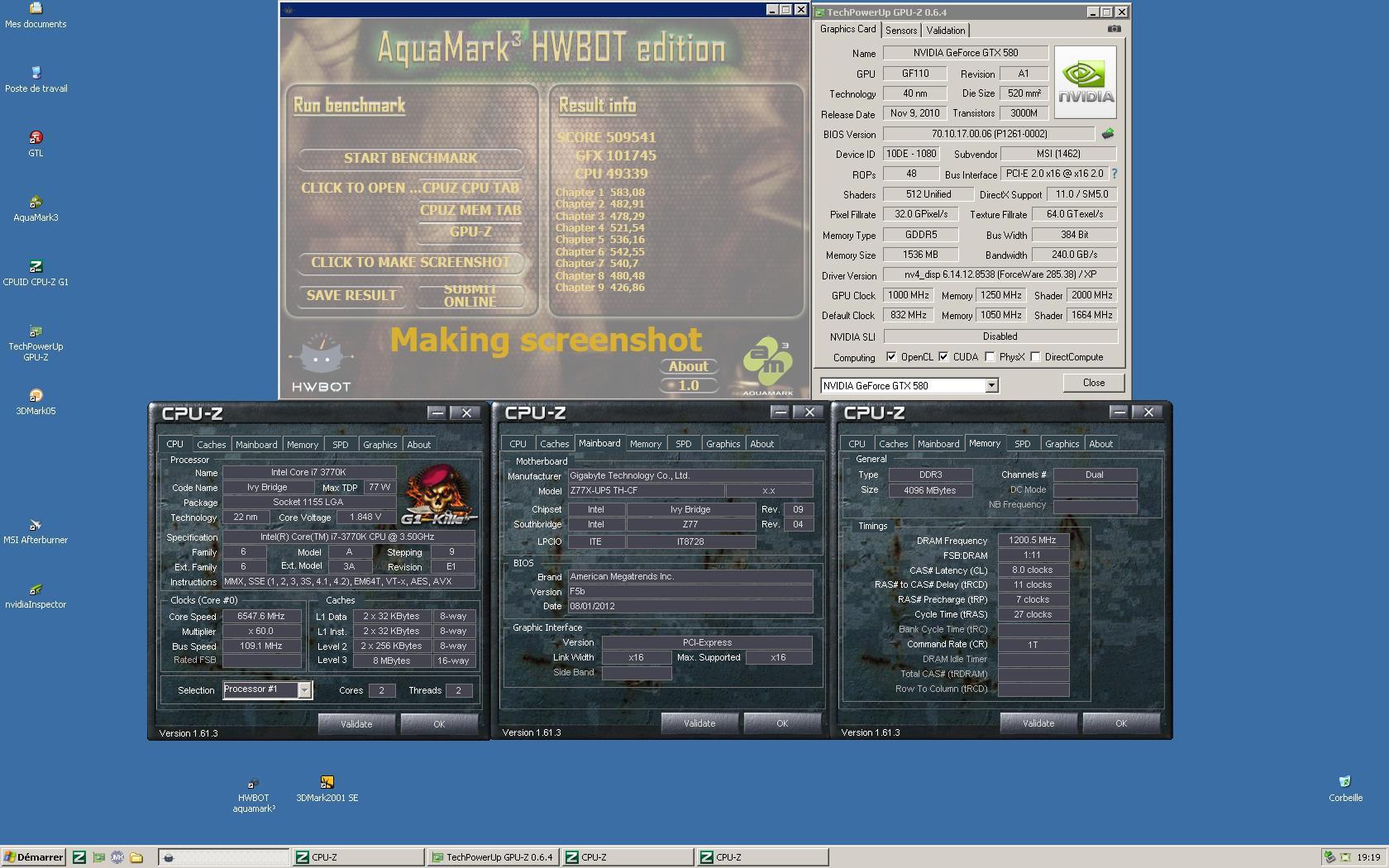Toggle PhysX checkbox in GPU-Z

click(990, 357)
